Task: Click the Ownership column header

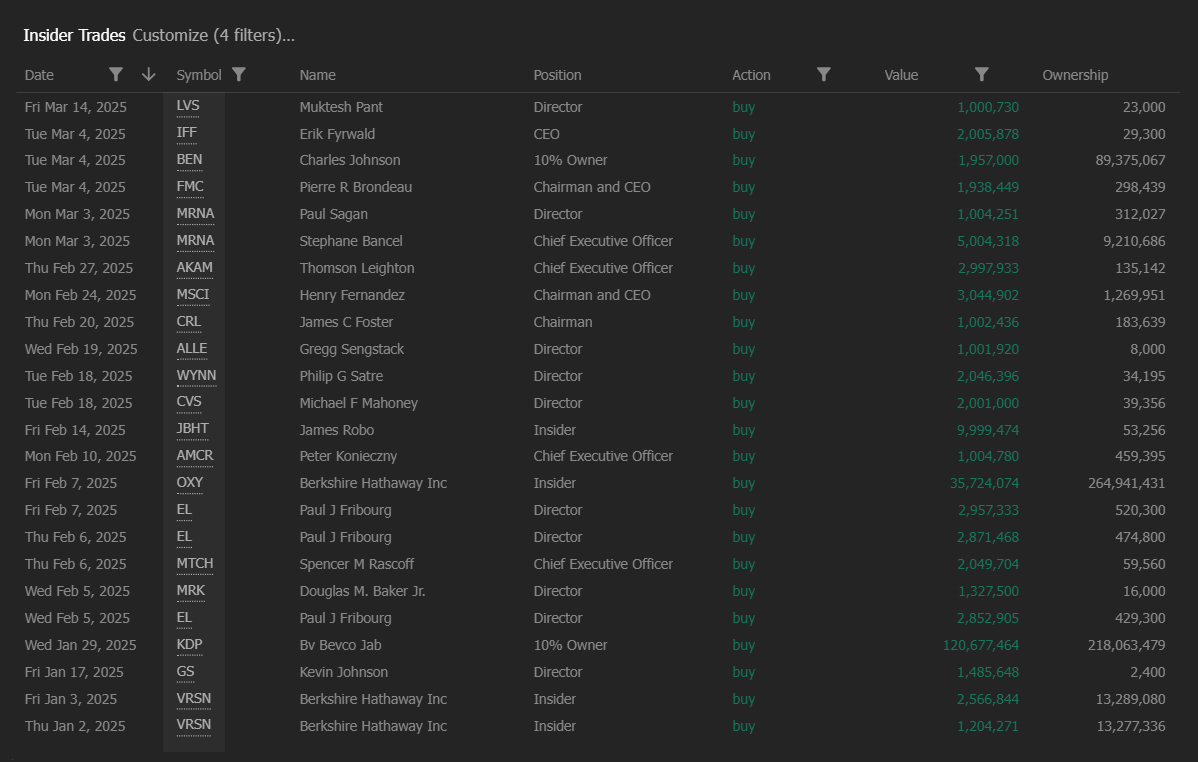Action: [1075, 74]
